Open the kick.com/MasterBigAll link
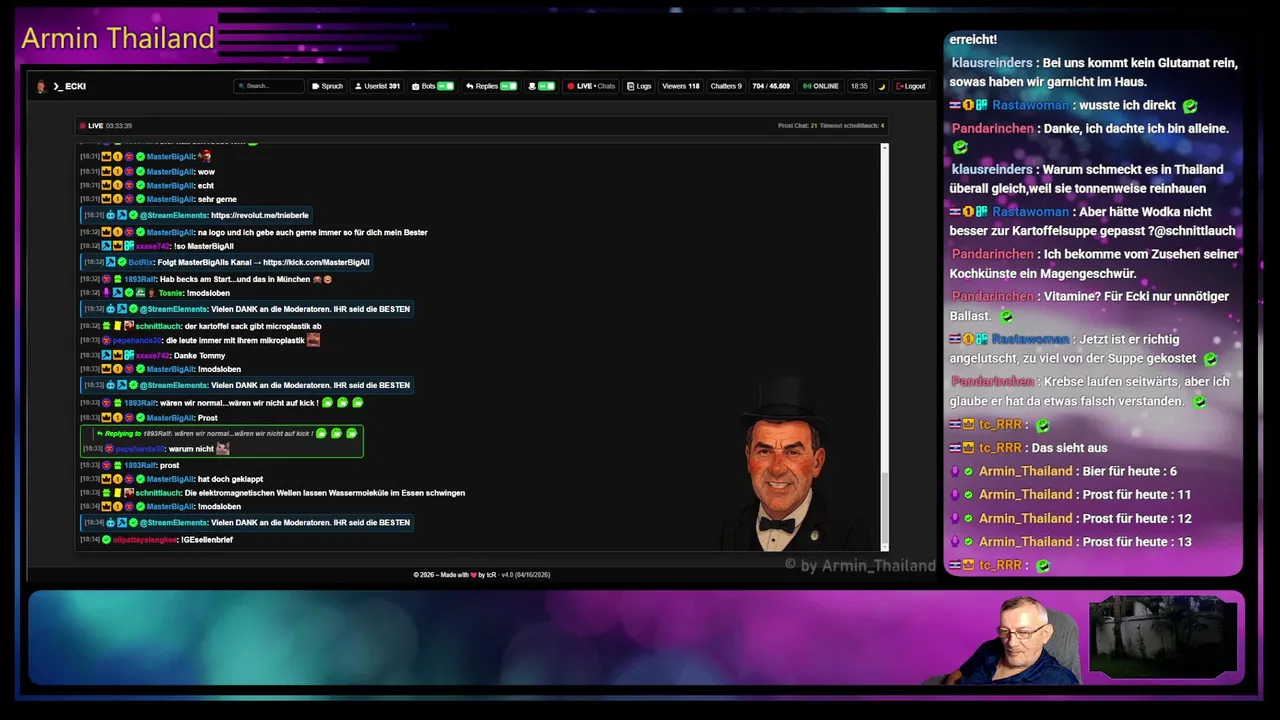The image size is (1280, 720). (316, 262)
